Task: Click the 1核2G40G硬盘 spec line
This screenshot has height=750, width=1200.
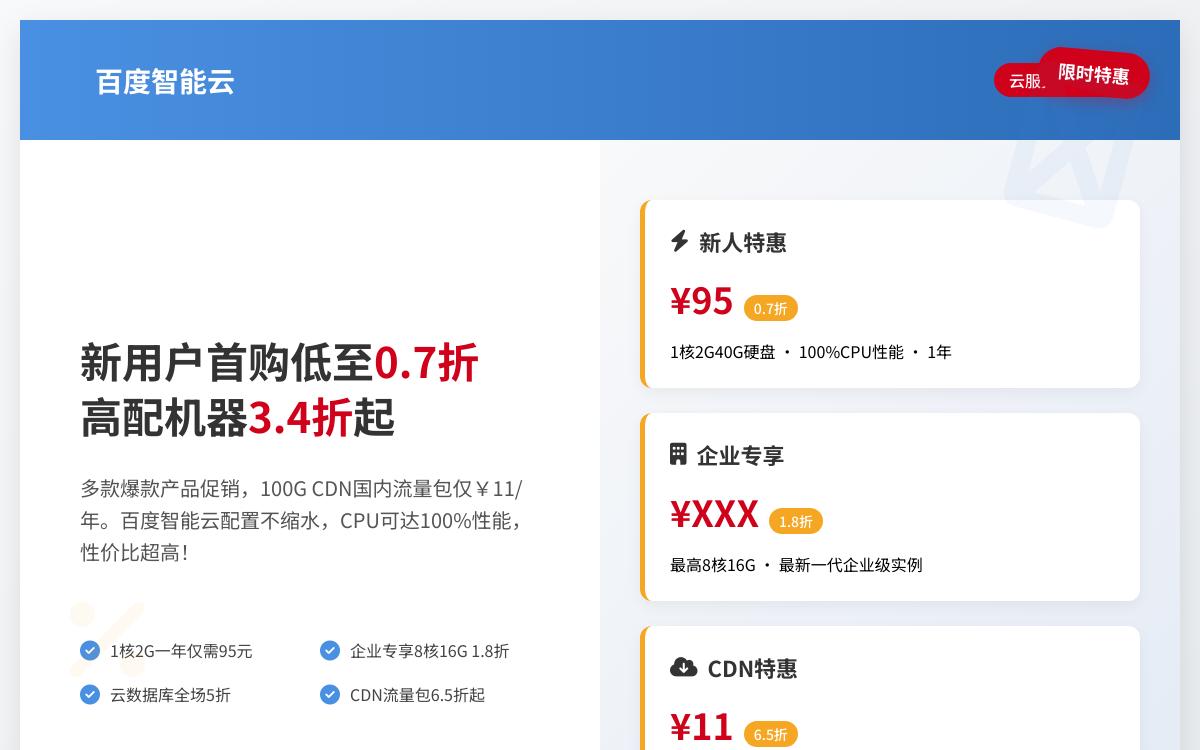Action: (811, 352)
